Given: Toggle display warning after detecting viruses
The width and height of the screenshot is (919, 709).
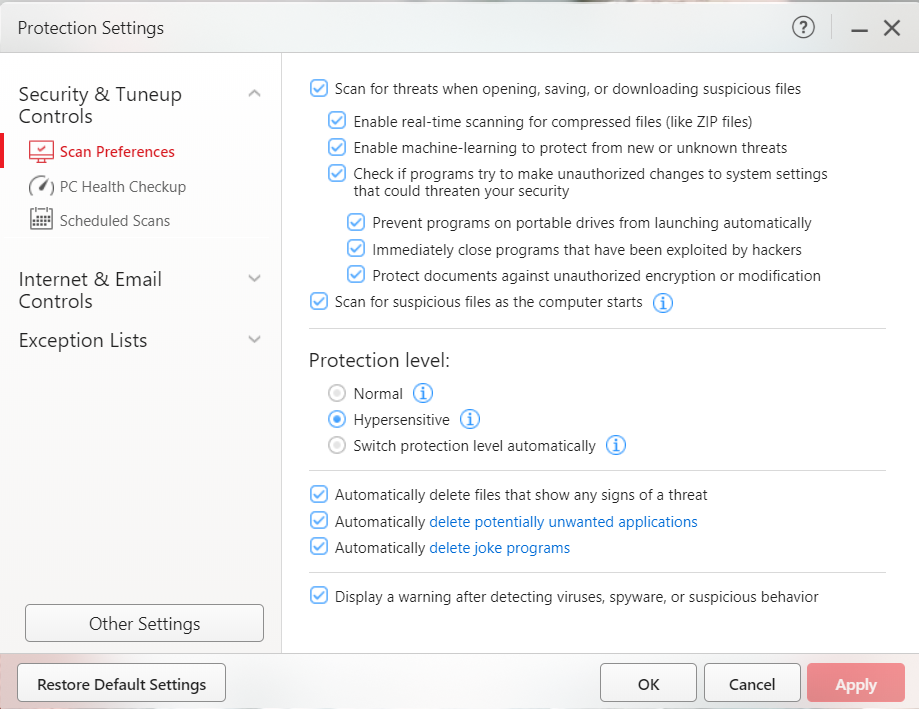Looking at the screenshot, I should click(x=319, y=596).
